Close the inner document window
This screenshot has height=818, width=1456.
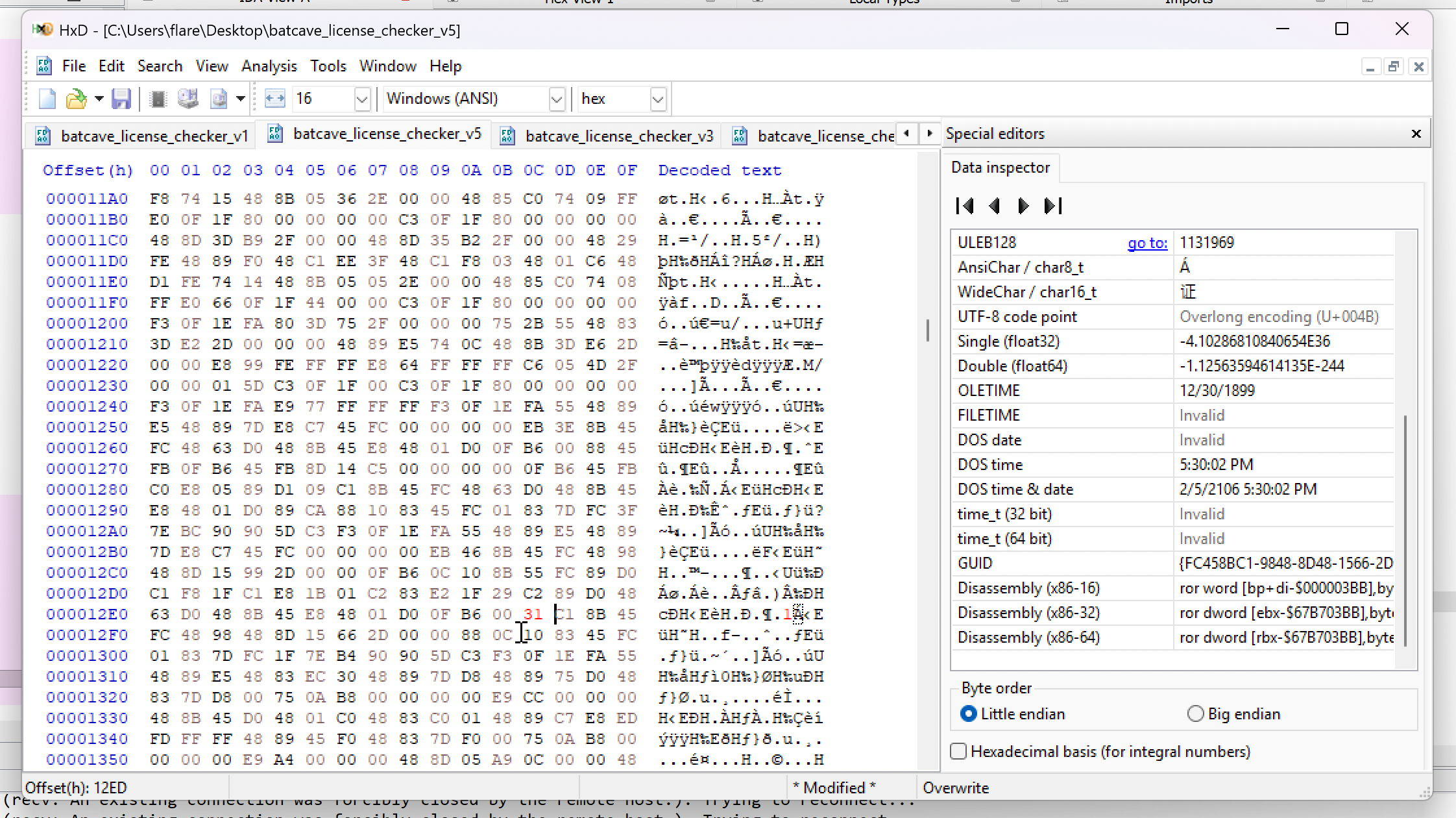click(x=1419, y=67)
